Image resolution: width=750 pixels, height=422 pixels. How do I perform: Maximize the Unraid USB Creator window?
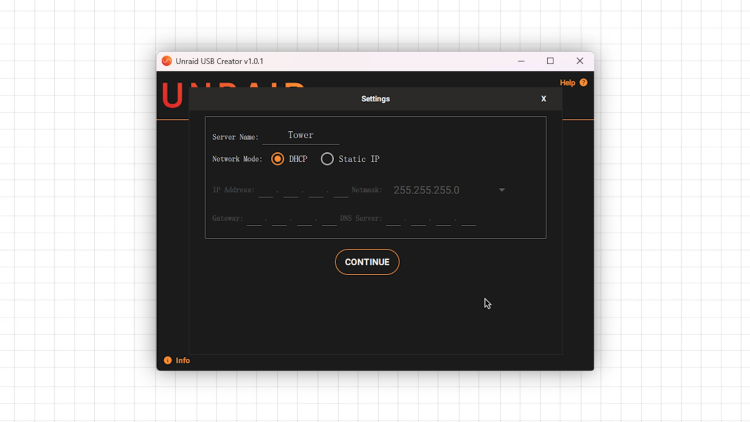click(551, 61)
